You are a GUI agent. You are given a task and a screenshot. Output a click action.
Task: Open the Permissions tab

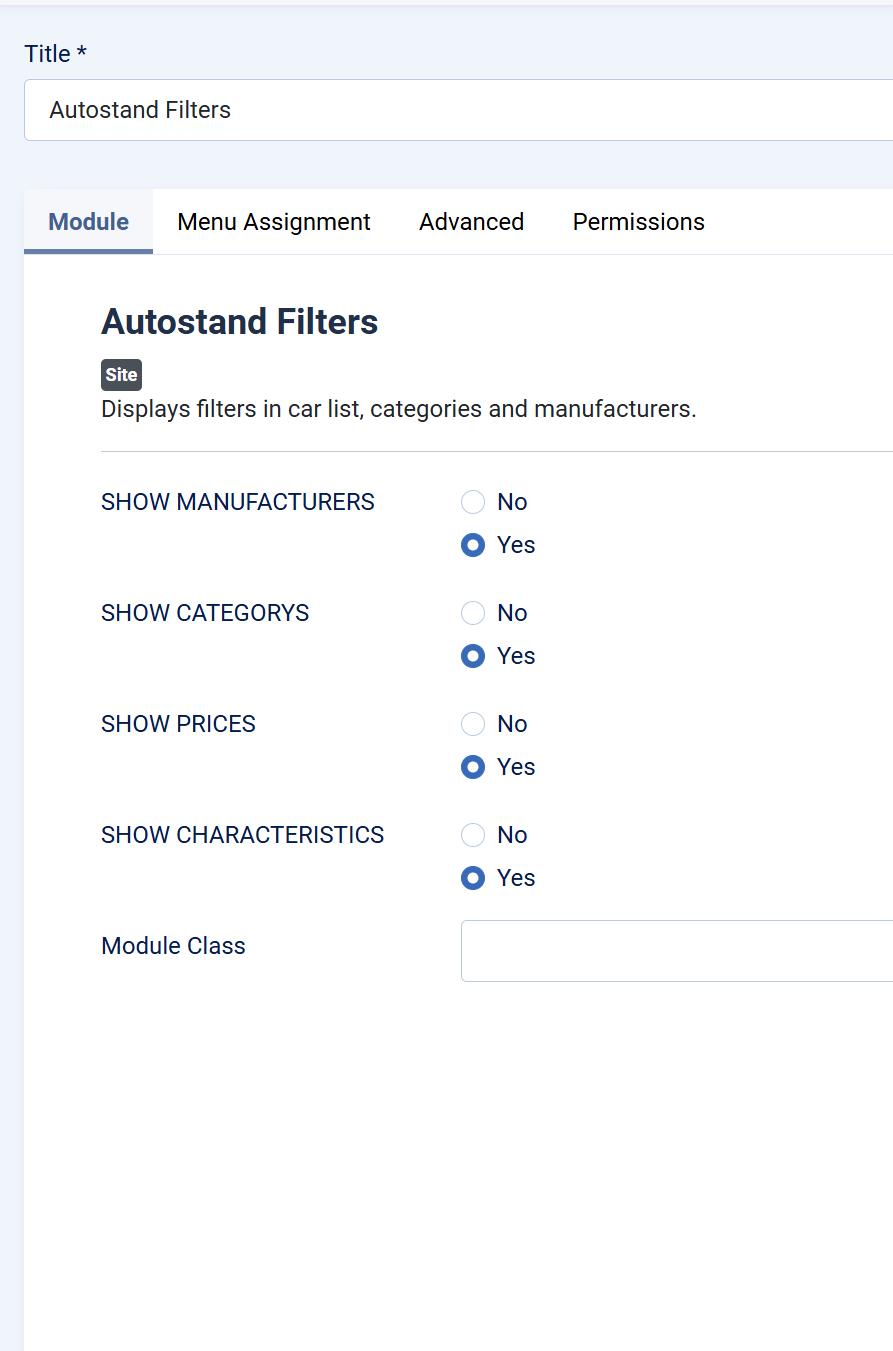point(639,222)
